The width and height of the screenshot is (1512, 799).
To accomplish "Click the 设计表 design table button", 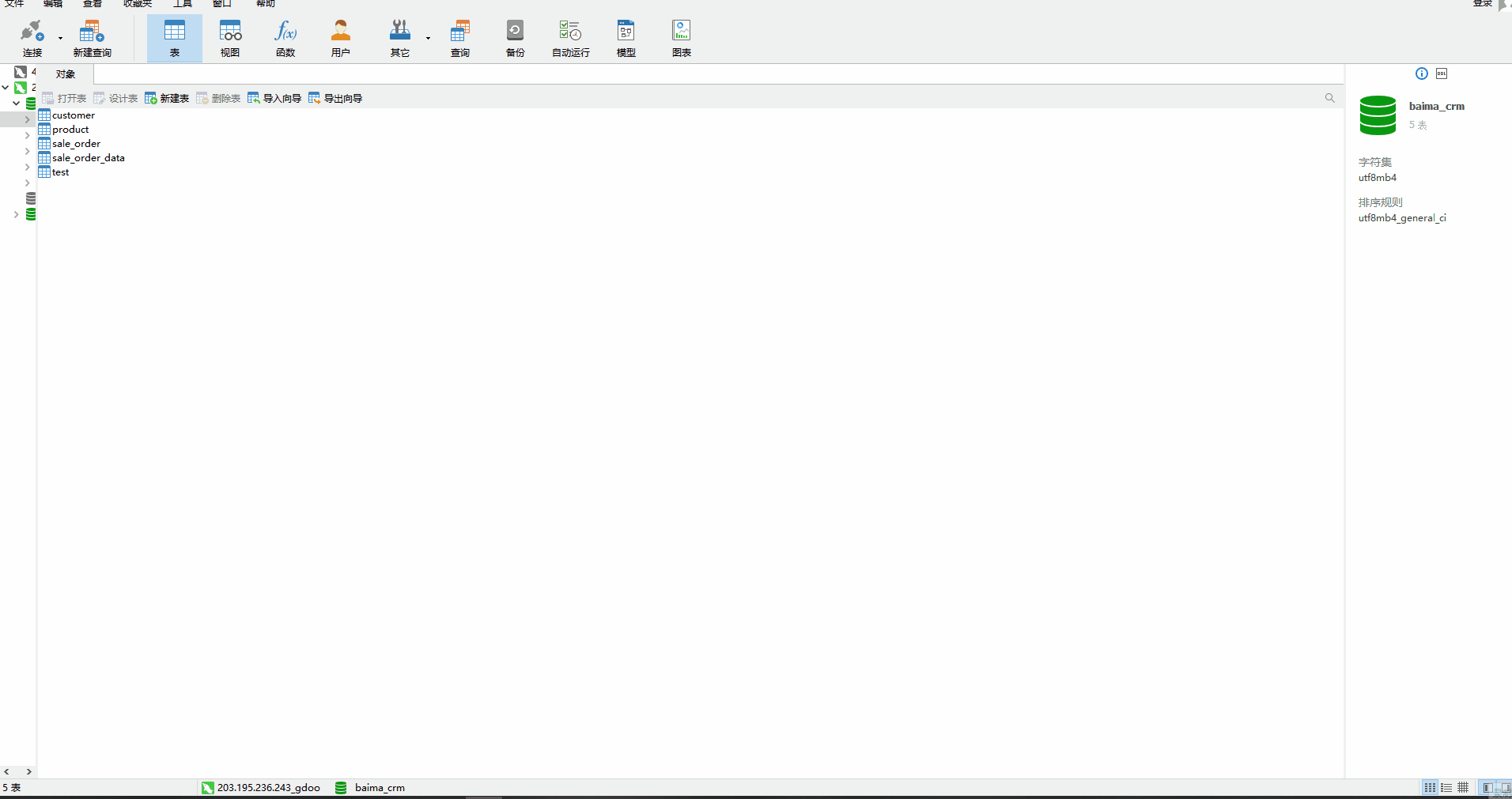I will pyautogui.click(x=115, y=98).
